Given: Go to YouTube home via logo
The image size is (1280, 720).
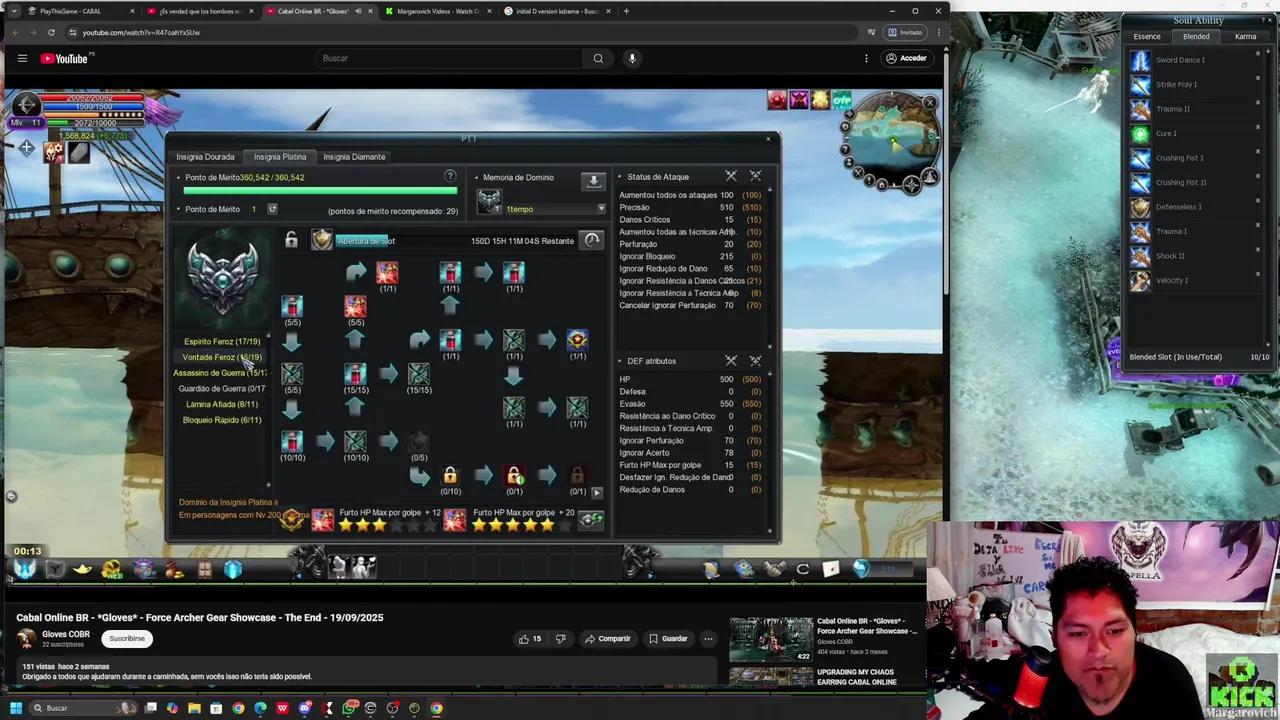Looking at the screenshot, I should [66, 58].
